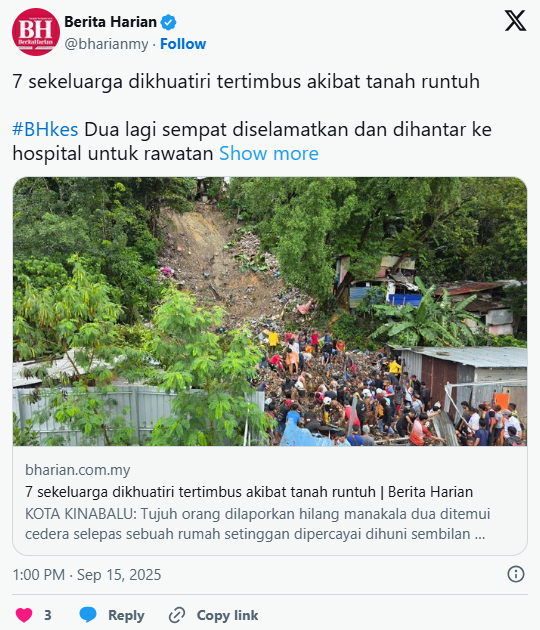
Task: Open the #BHkes hashtag
Action: pyautogui.click(x=45, y=129)
